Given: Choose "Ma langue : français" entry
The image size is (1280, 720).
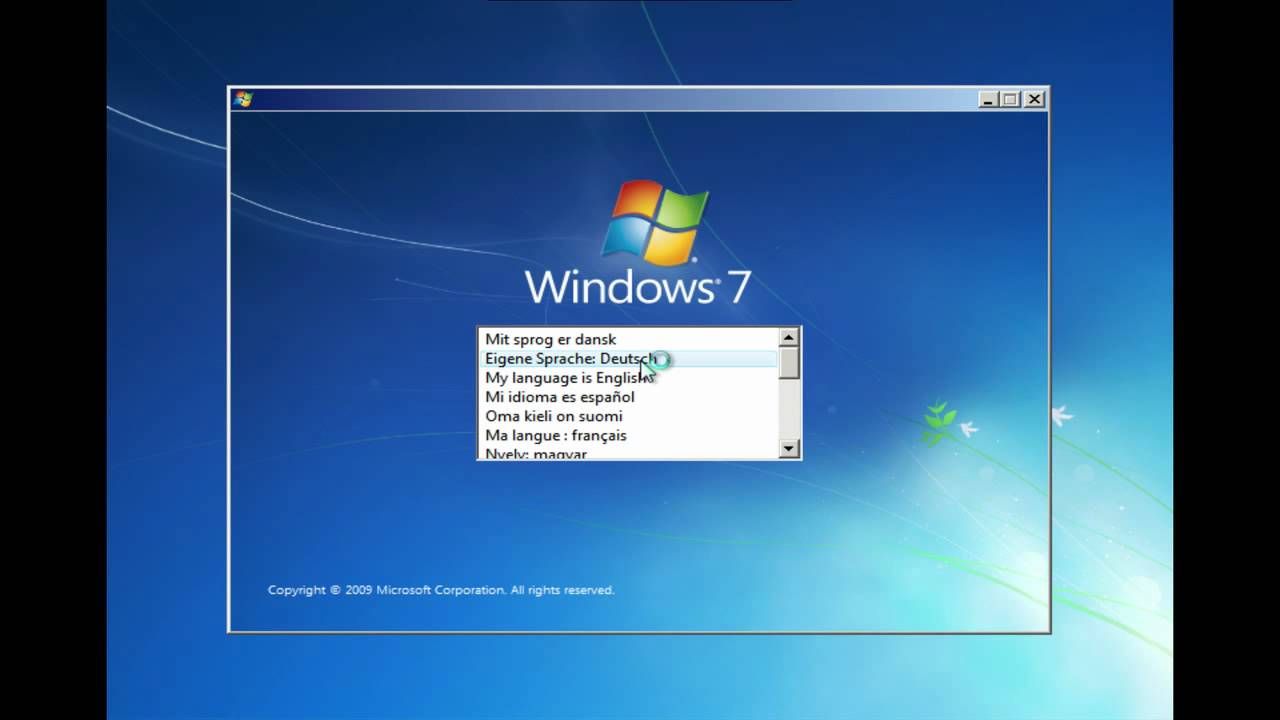Looking at the screenshot, I should coord(629,435).
